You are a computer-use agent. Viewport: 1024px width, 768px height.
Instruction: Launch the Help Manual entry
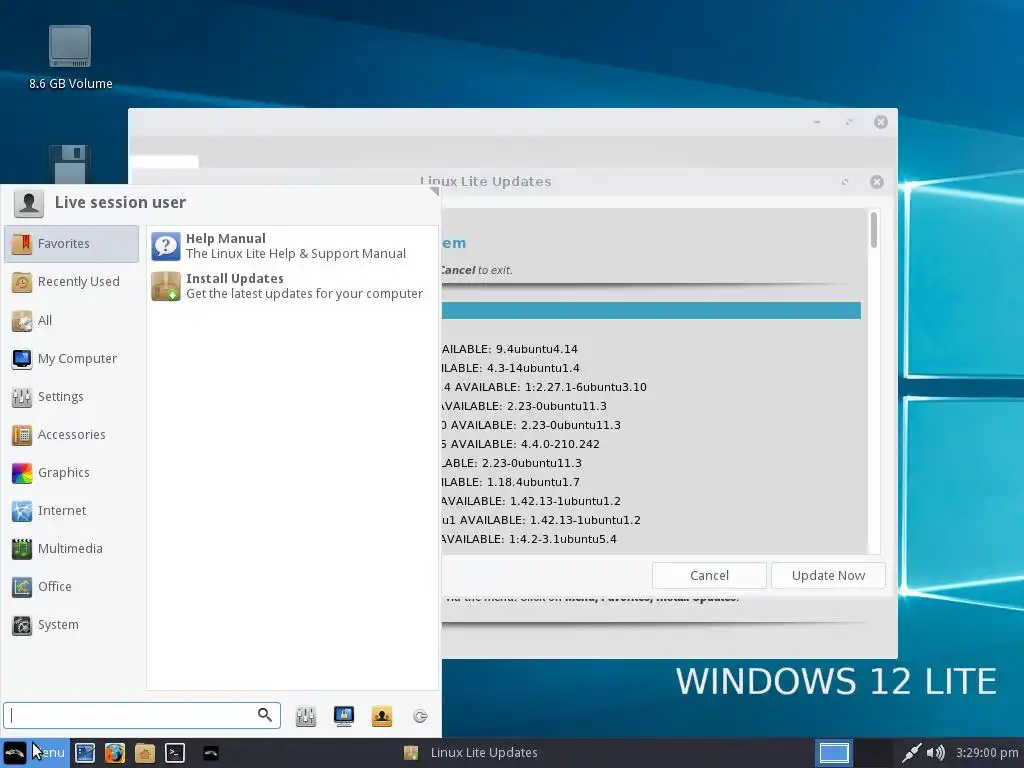[x=293, y=246]
